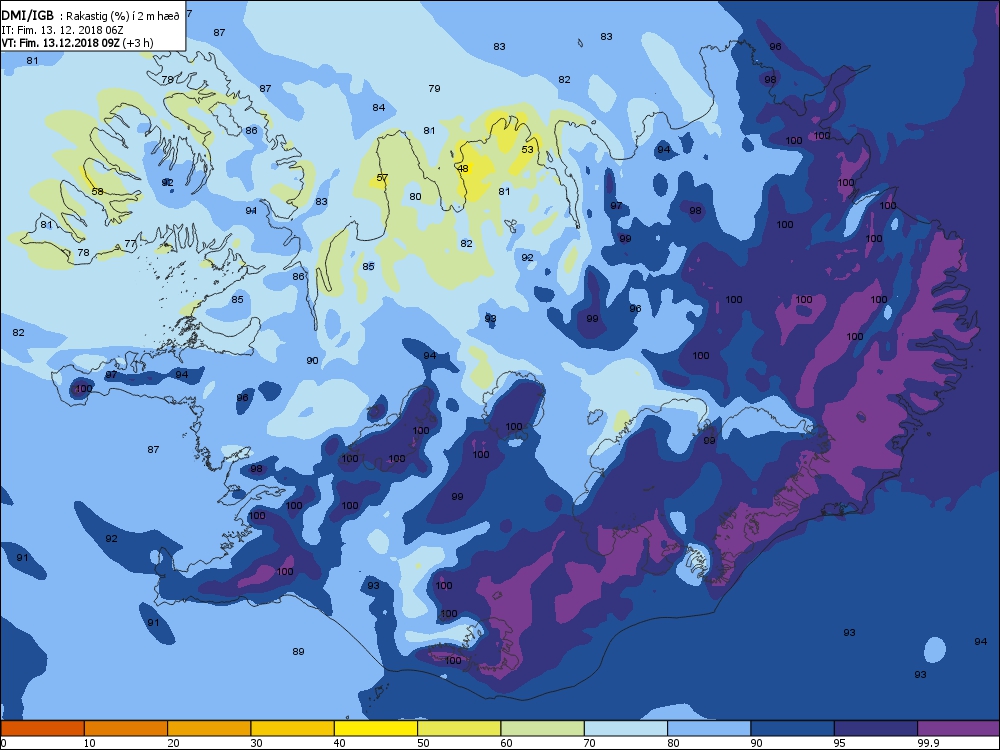Click the humidity value '58' on the map
Viewport: 1000px width, 750px height.
tap(98, 191)
